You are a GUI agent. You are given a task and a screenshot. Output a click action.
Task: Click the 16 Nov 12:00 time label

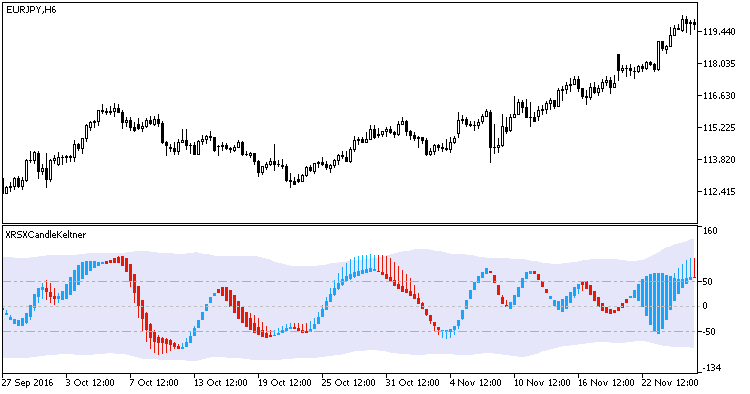[x=606, y=383]
